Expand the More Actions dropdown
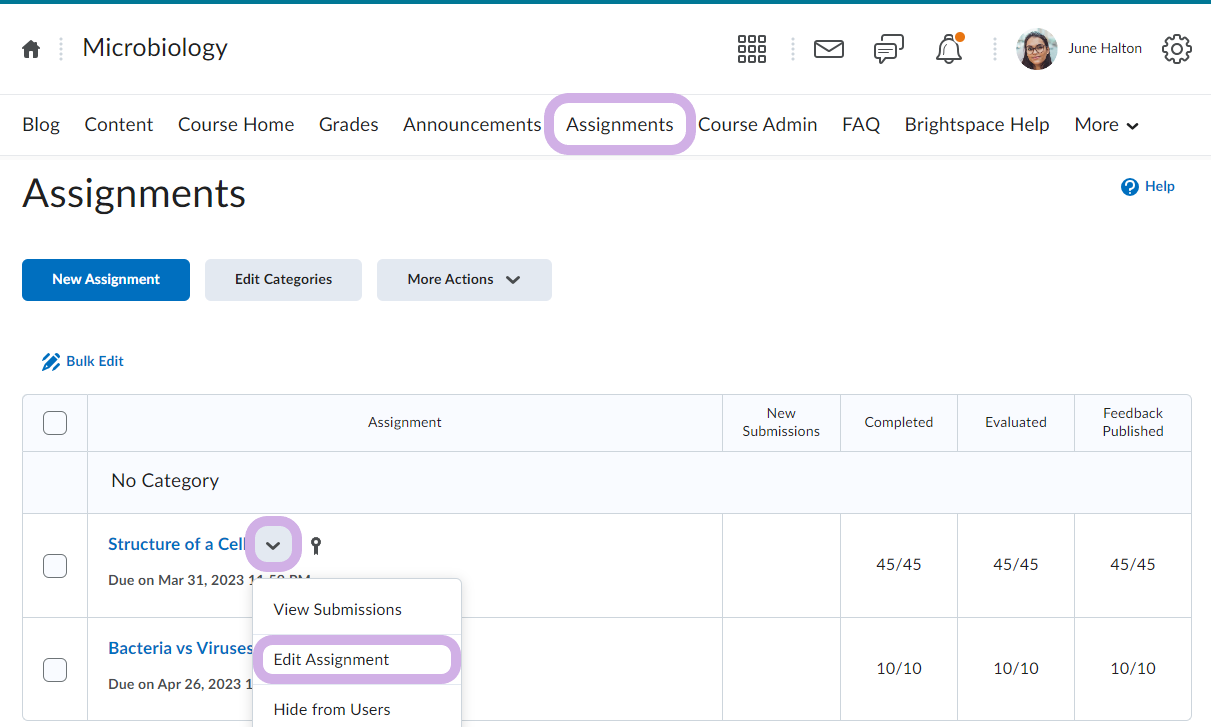This screenshot has width=1211, height=727. tap(464, 280)
